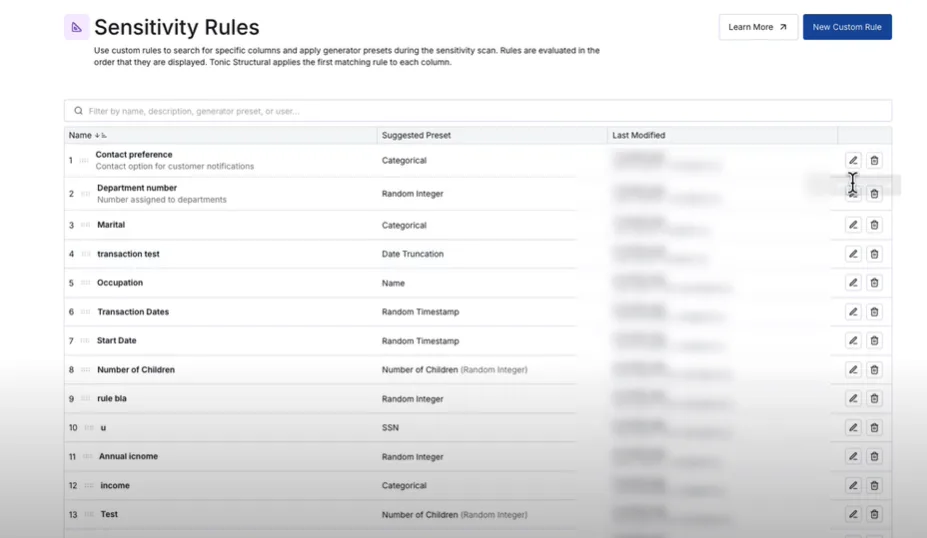The height and width of the screenshot is (538, 927).
Task: Click Categorical preset for Marital
Action: coord(404,225)
